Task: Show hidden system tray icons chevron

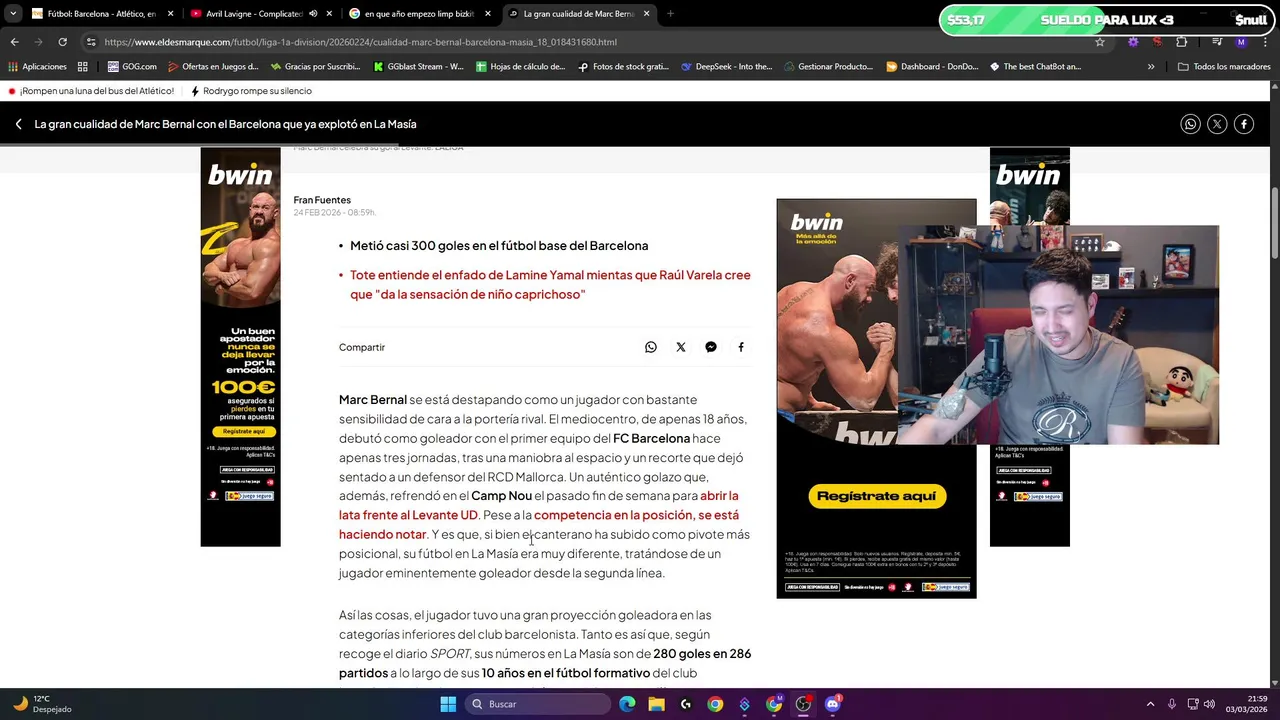Action: click(x=1150, y=704)
